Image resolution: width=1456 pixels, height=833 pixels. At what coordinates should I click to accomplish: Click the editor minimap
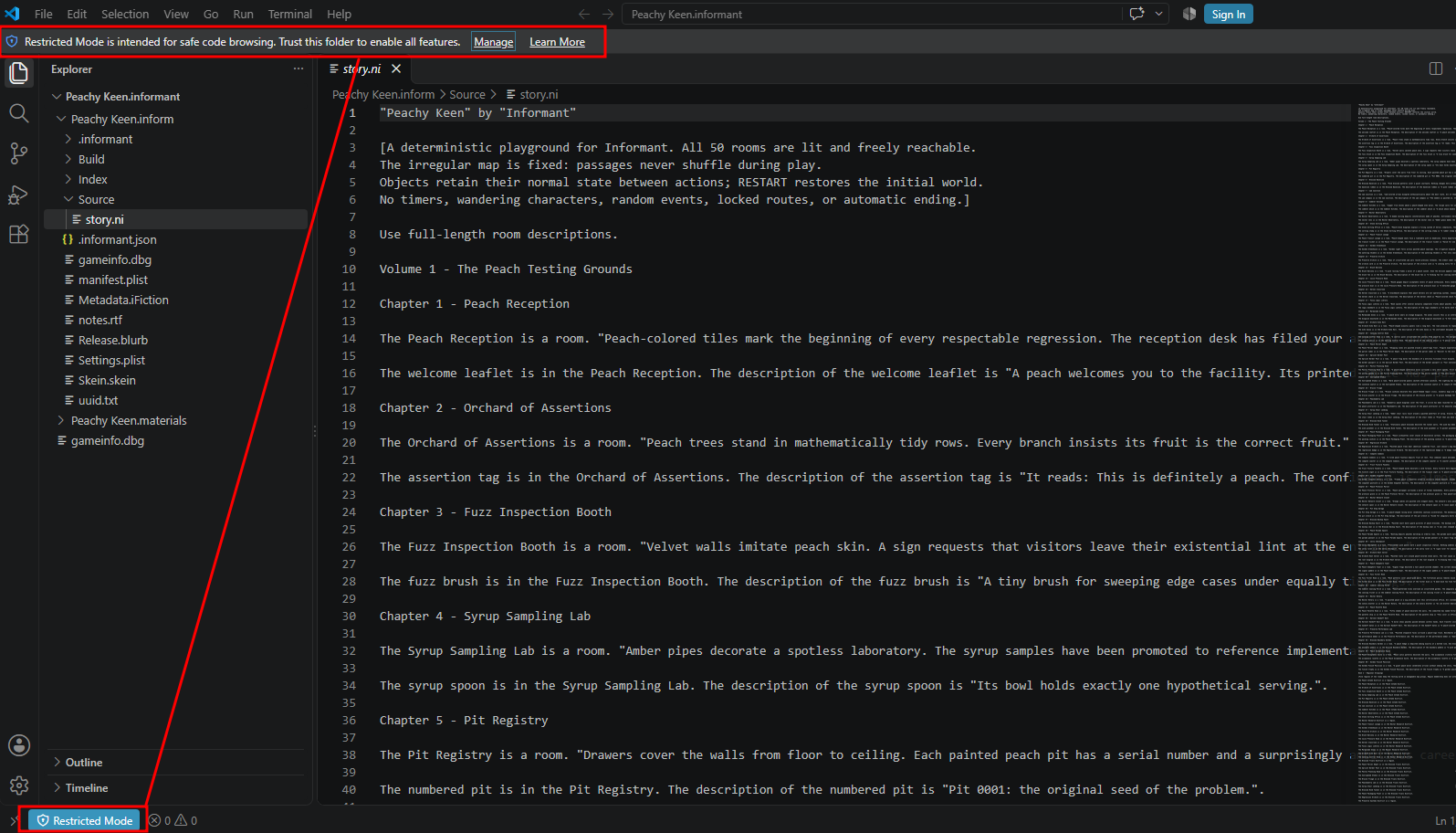[x=1403, y=452]
